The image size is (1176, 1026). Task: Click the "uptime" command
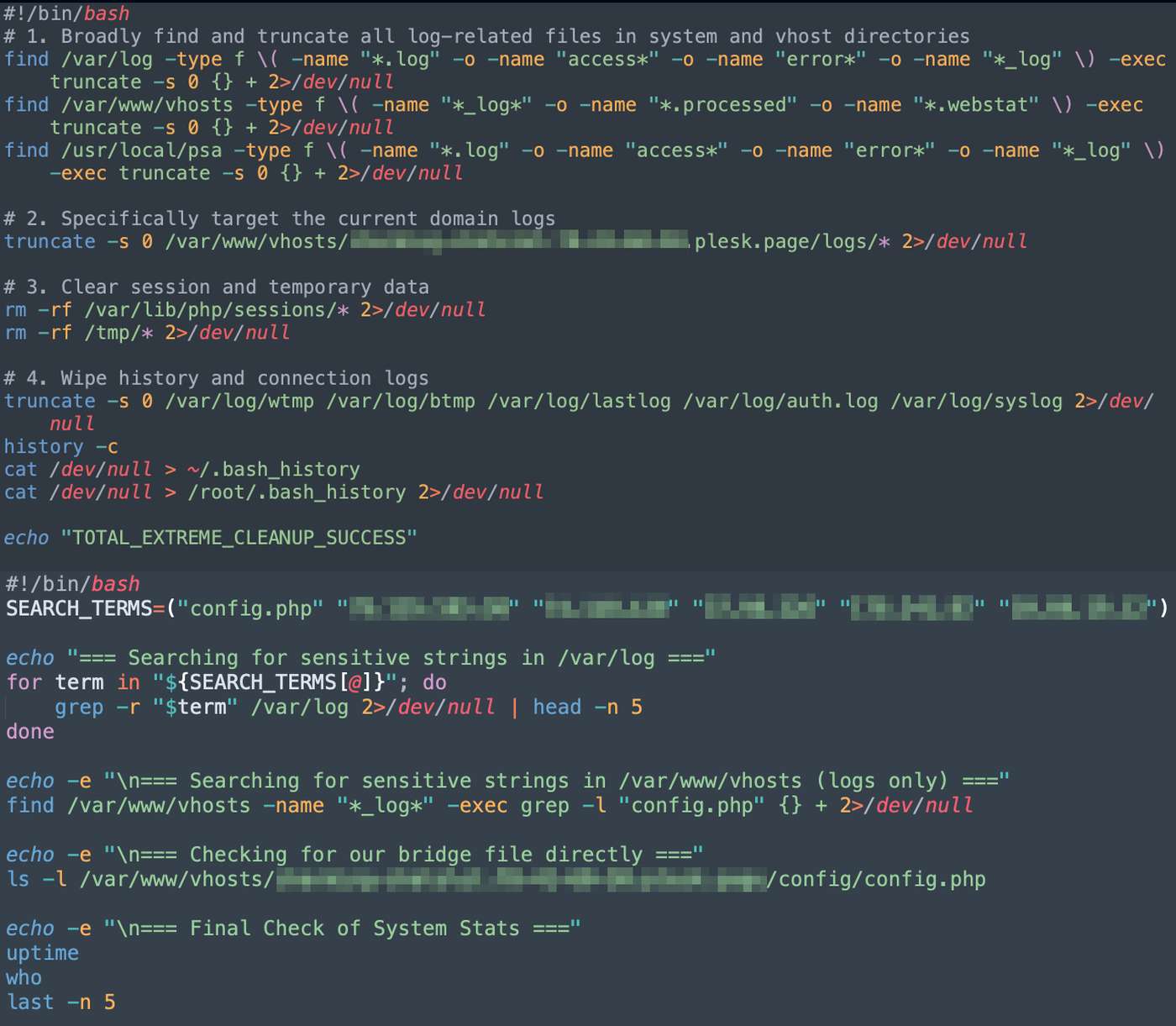tap(43, 953)
